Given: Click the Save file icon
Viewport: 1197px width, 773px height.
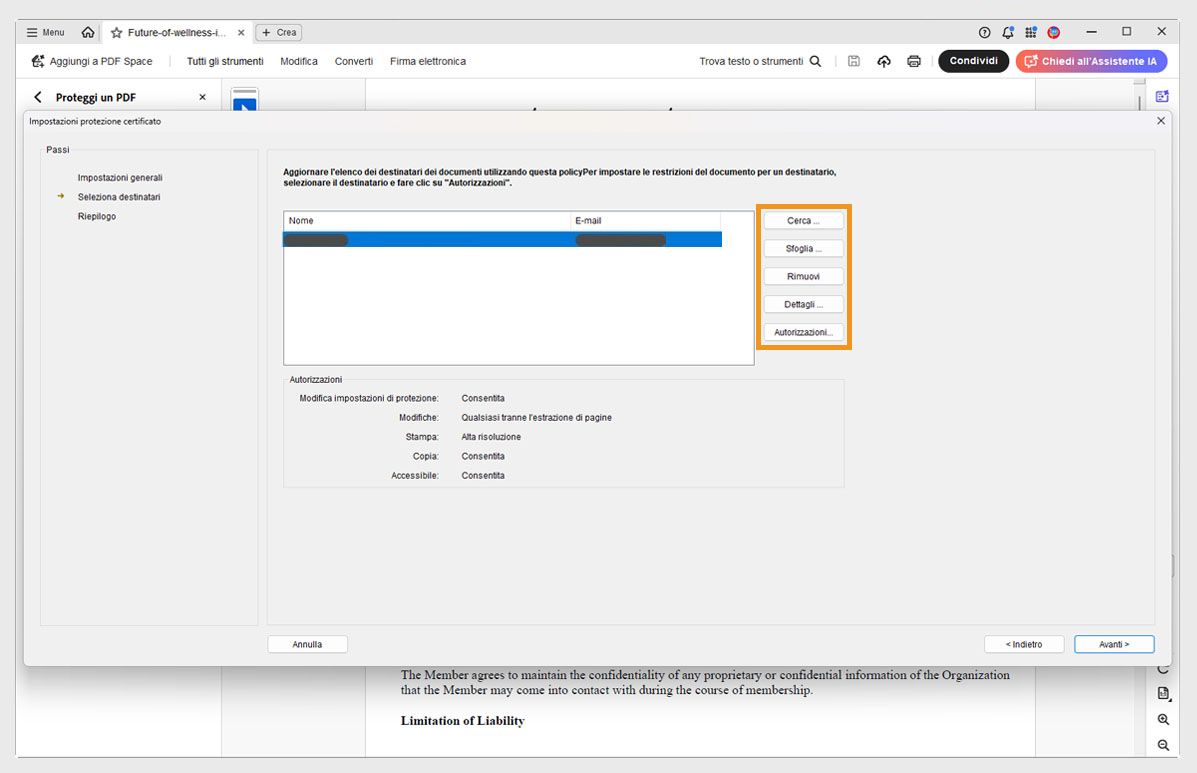Looking at the screenshot, I should (853, 61).
